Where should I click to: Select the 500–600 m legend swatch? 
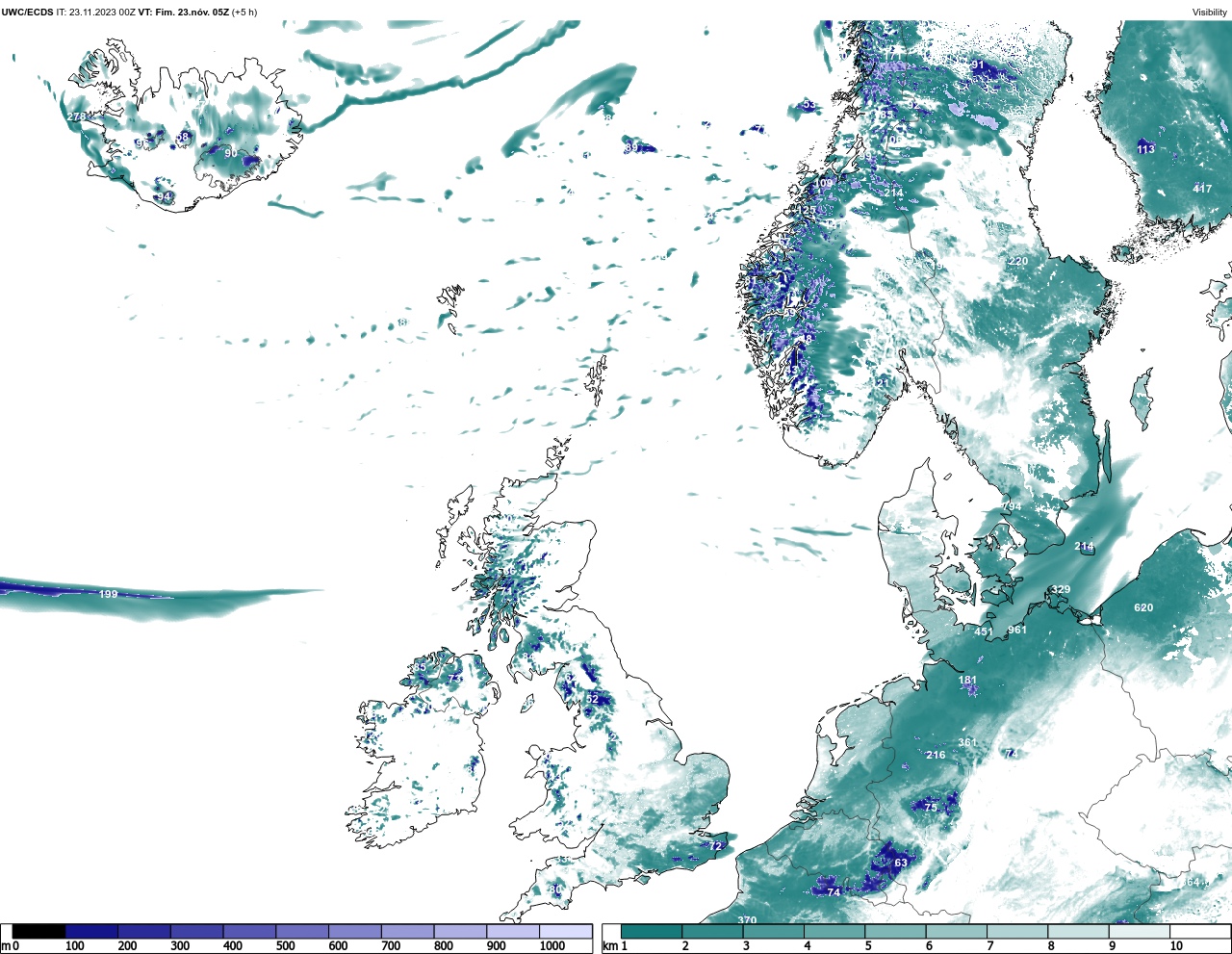coord(302,931)
